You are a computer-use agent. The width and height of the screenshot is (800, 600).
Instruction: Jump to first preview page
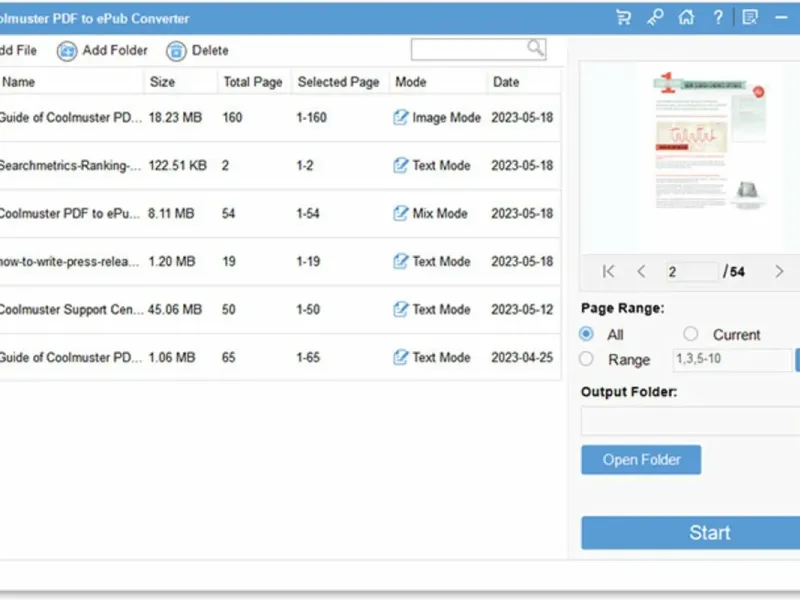click(x=609, y=271)
